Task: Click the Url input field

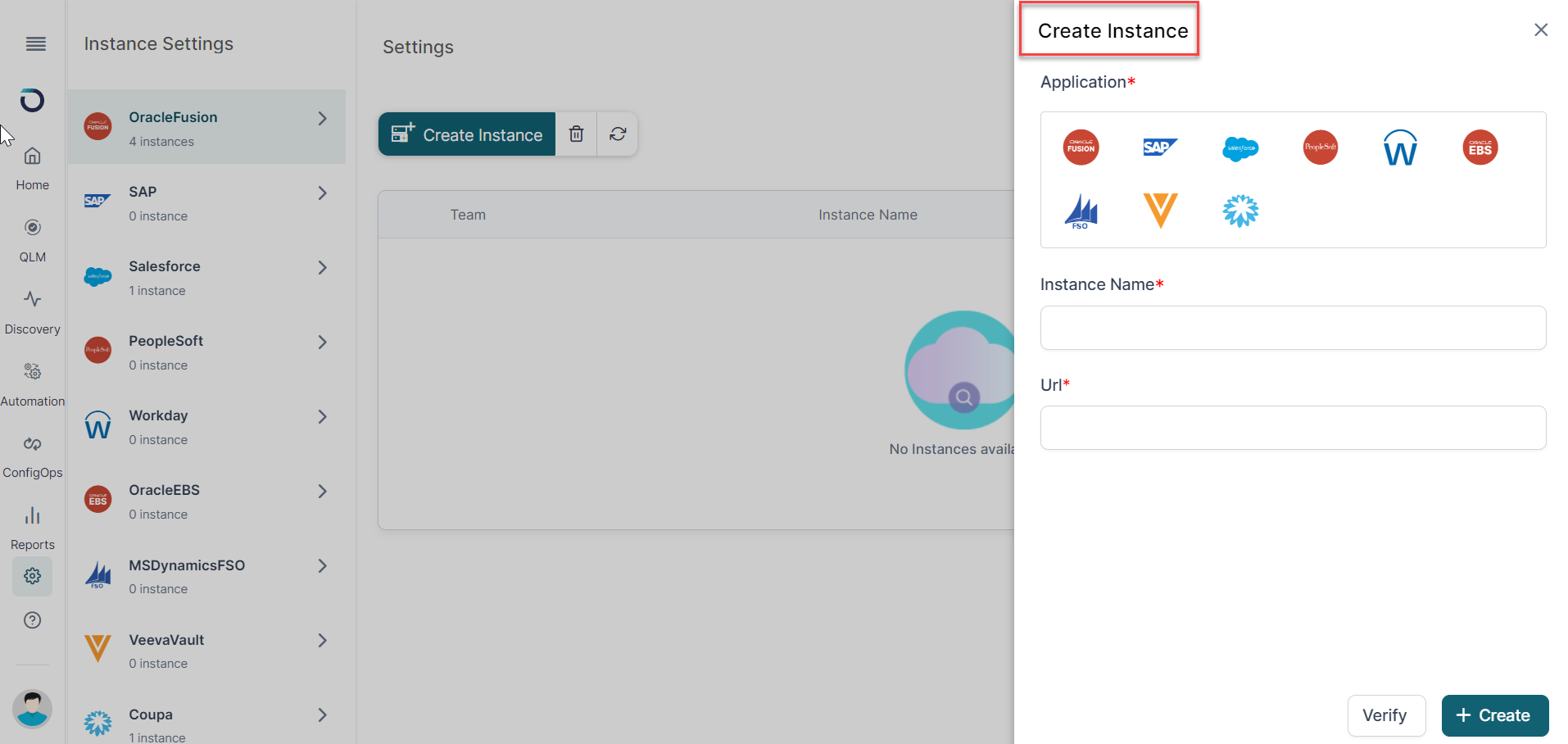Action: coord(1293,428)
